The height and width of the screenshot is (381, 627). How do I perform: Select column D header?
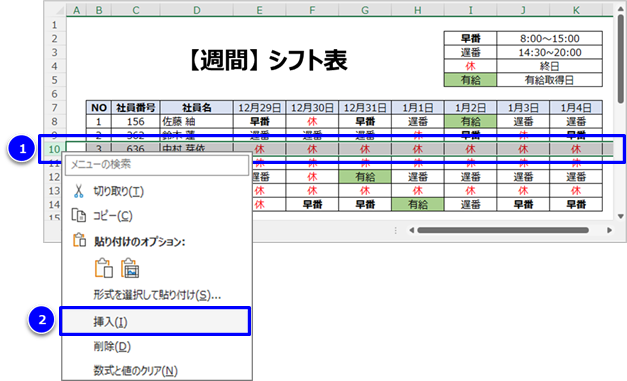pyautogui.click(x=196, y=10)
